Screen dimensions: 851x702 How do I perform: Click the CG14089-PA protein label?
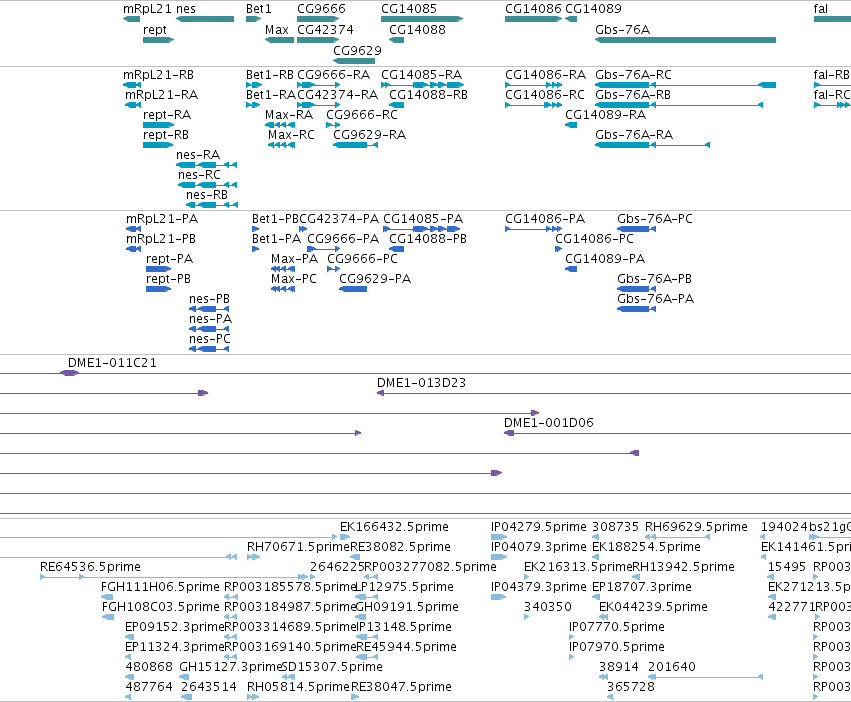click(x=605, y=259)
